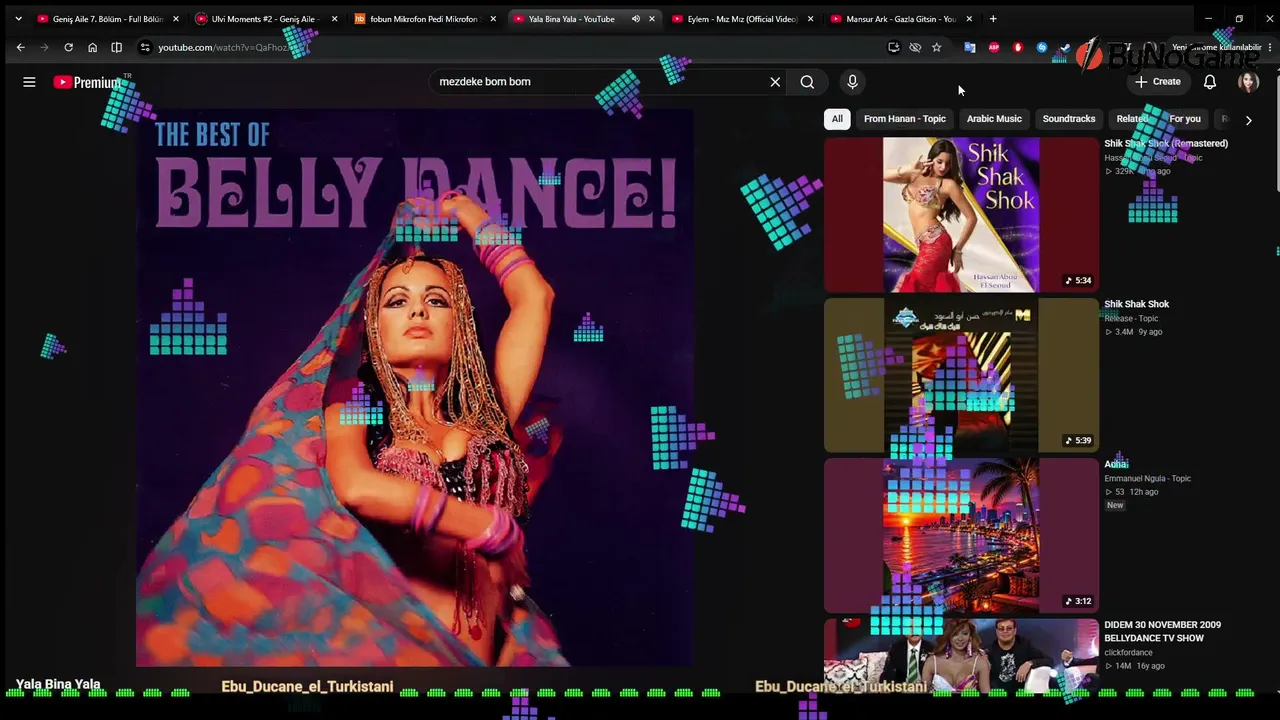1280x720 pixels.
Task: Open the ABP ad blocker extension
Action: point(993,47)
